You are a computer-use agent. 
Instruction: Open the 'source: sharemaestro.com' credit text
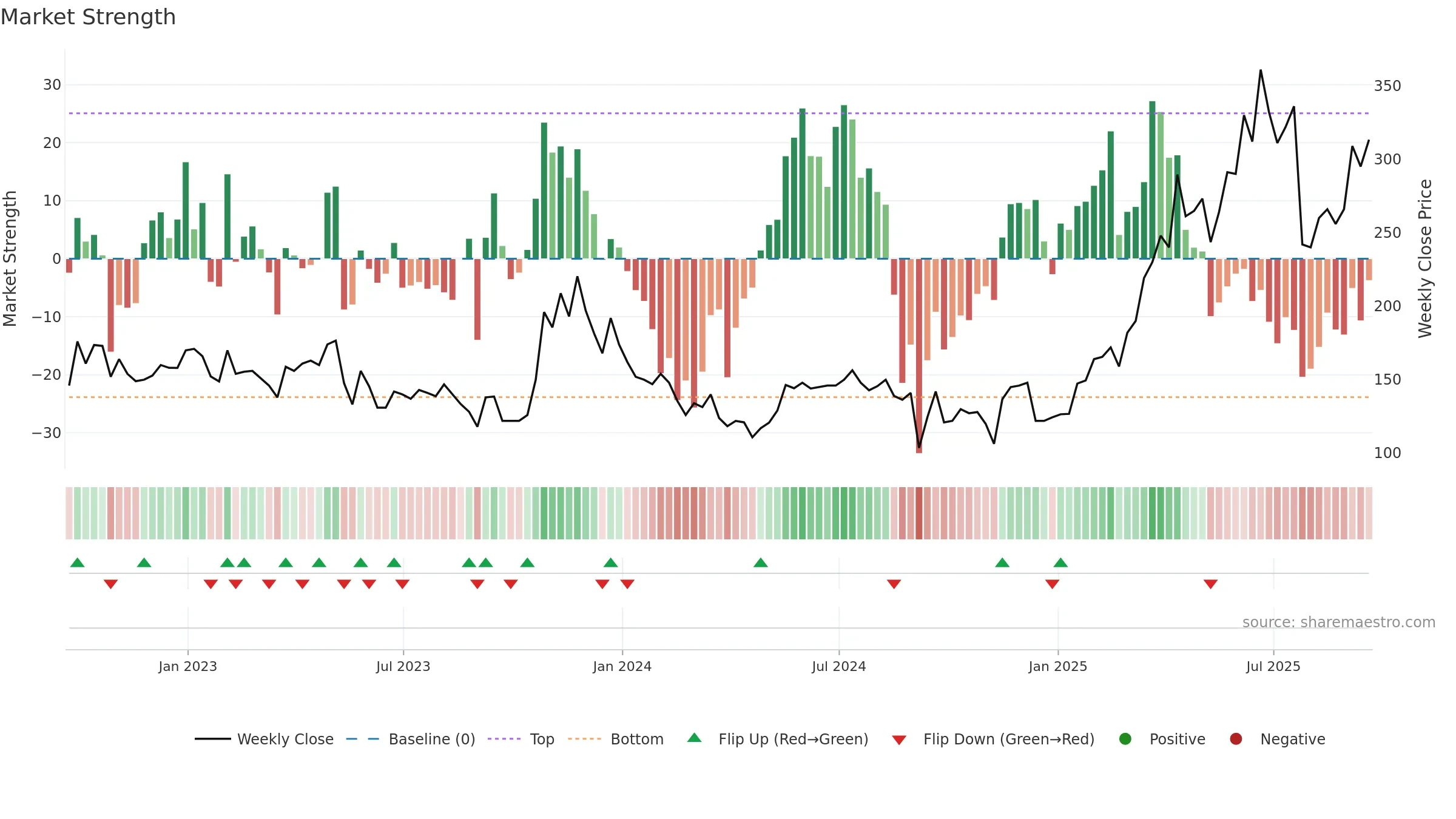tap(1339, 622)
